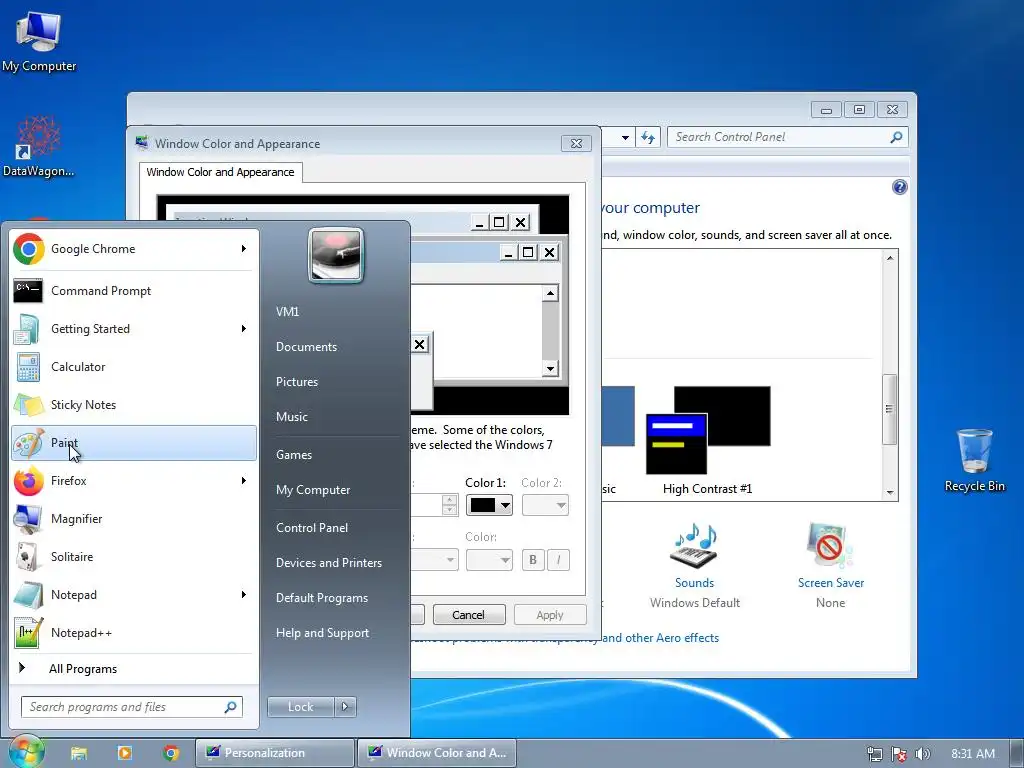Open the Color 2 dropdown

coord(545,505)
